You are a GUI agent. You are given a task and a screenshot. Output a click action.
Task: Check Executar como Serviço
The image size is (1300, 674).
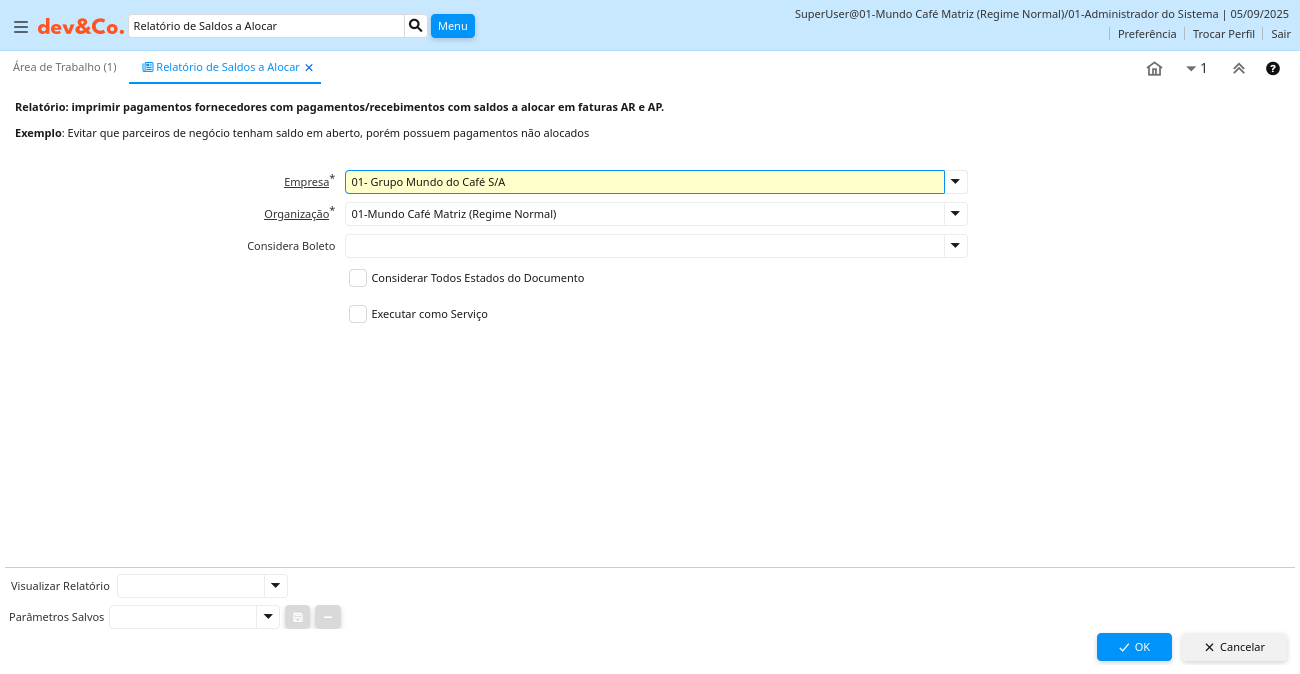coord(358,314)
